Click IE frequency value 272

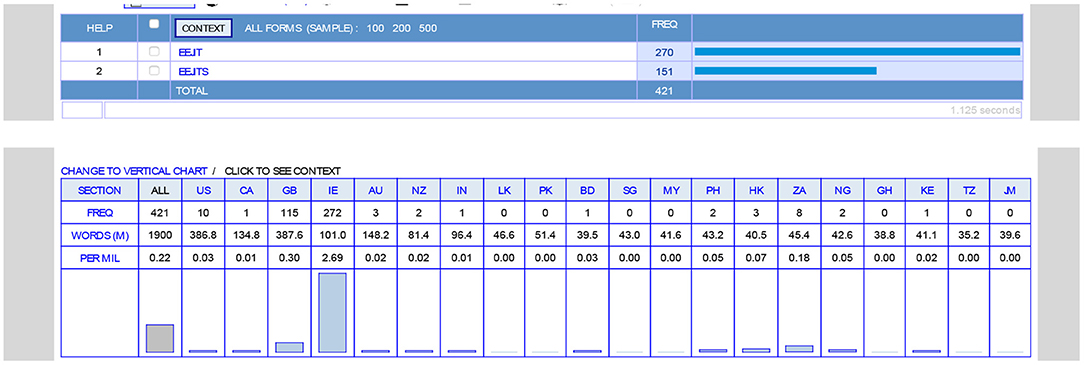point(332,212)
